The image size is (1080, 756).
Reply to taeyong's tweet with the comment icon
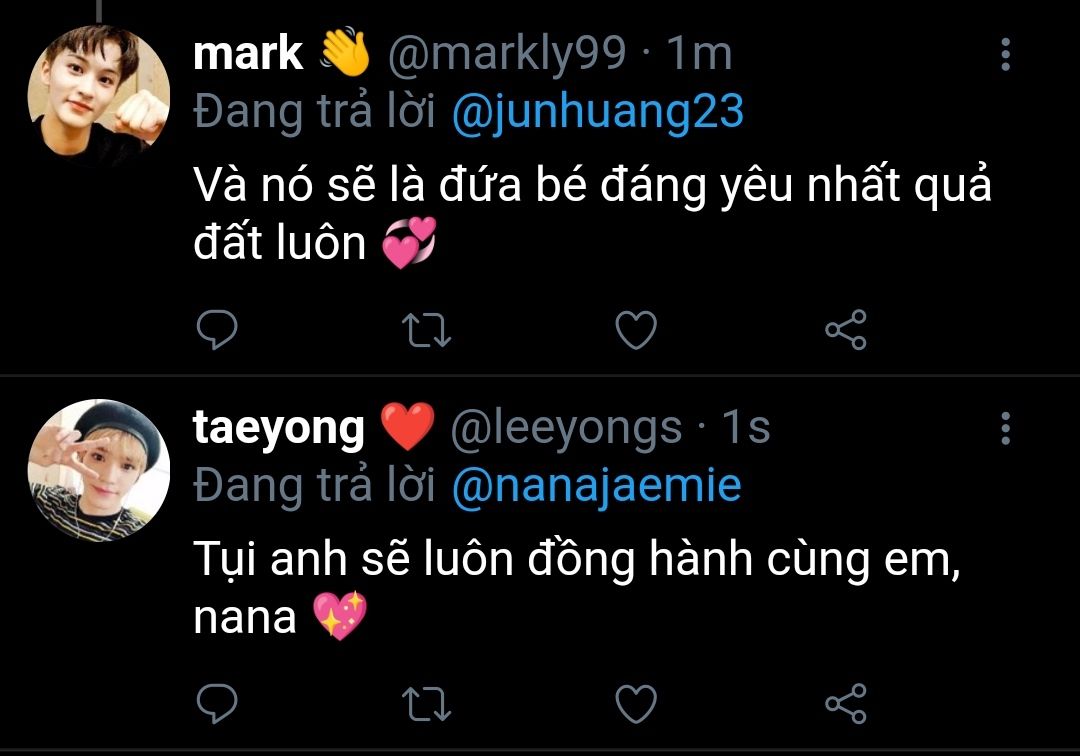tap(217, 704)
